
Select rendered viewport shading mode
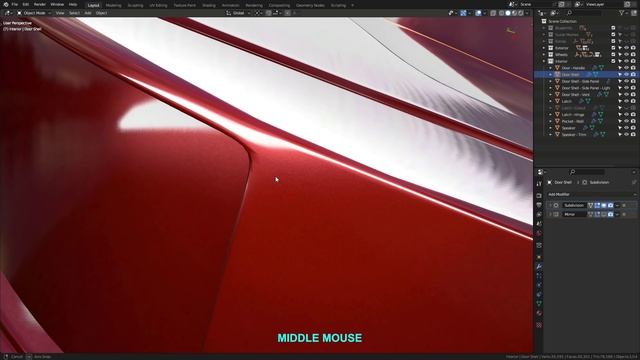coord(521,13)
